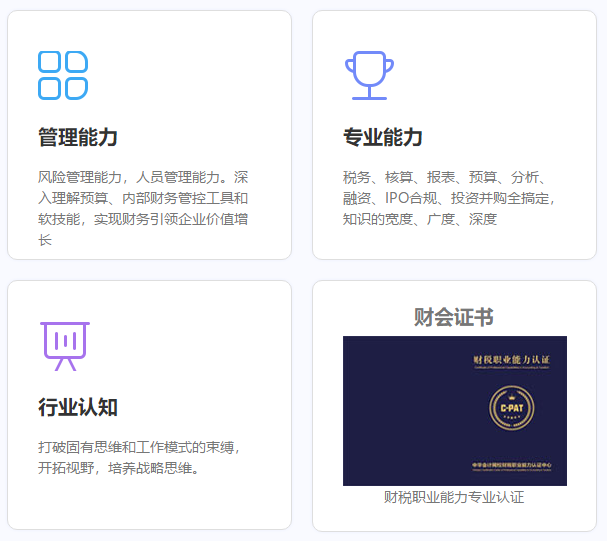Click the paragraph starting with 风险管理能力
Image resolution: width=607 pixels, height=541 pixels.
pos(143,209)
